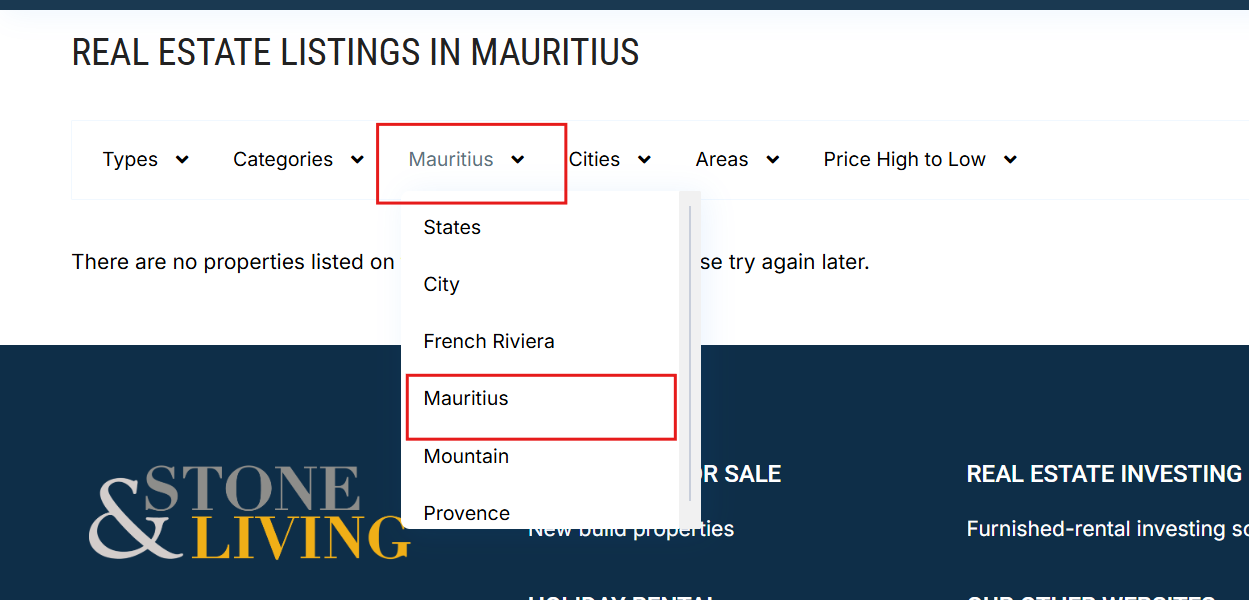The height and width of the screenshot is (600, 1249).
Task: Select Provence in the dropdown list
Action: click(466, 513)
